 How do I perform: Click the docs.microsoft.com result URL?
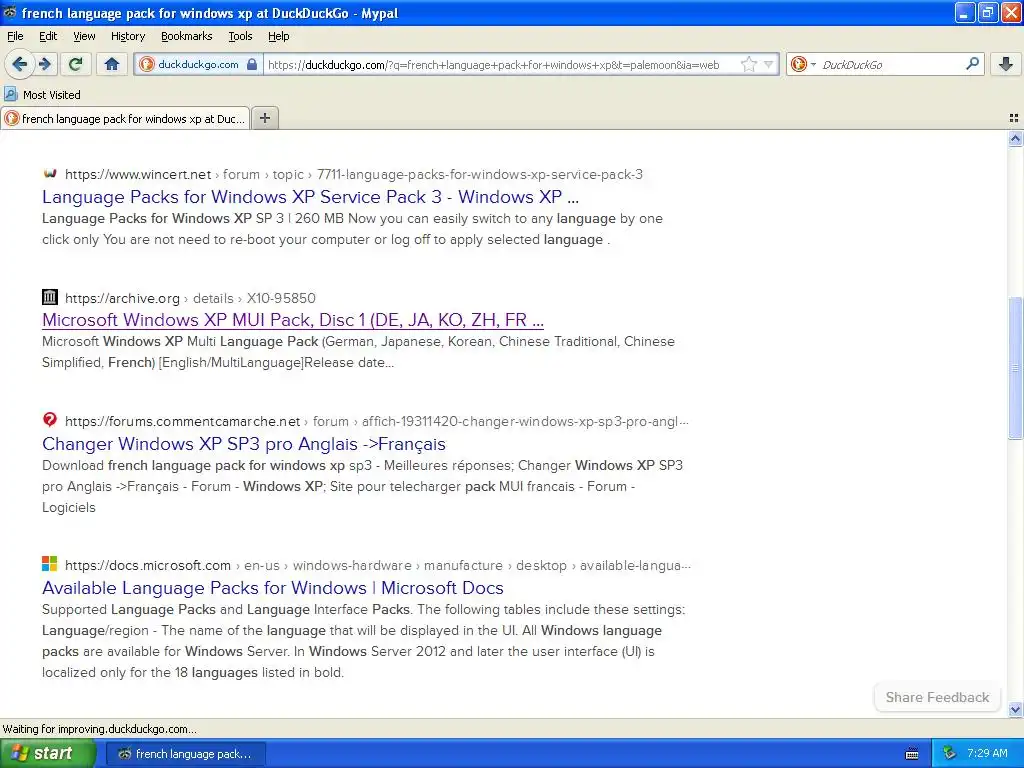point(377,565)
